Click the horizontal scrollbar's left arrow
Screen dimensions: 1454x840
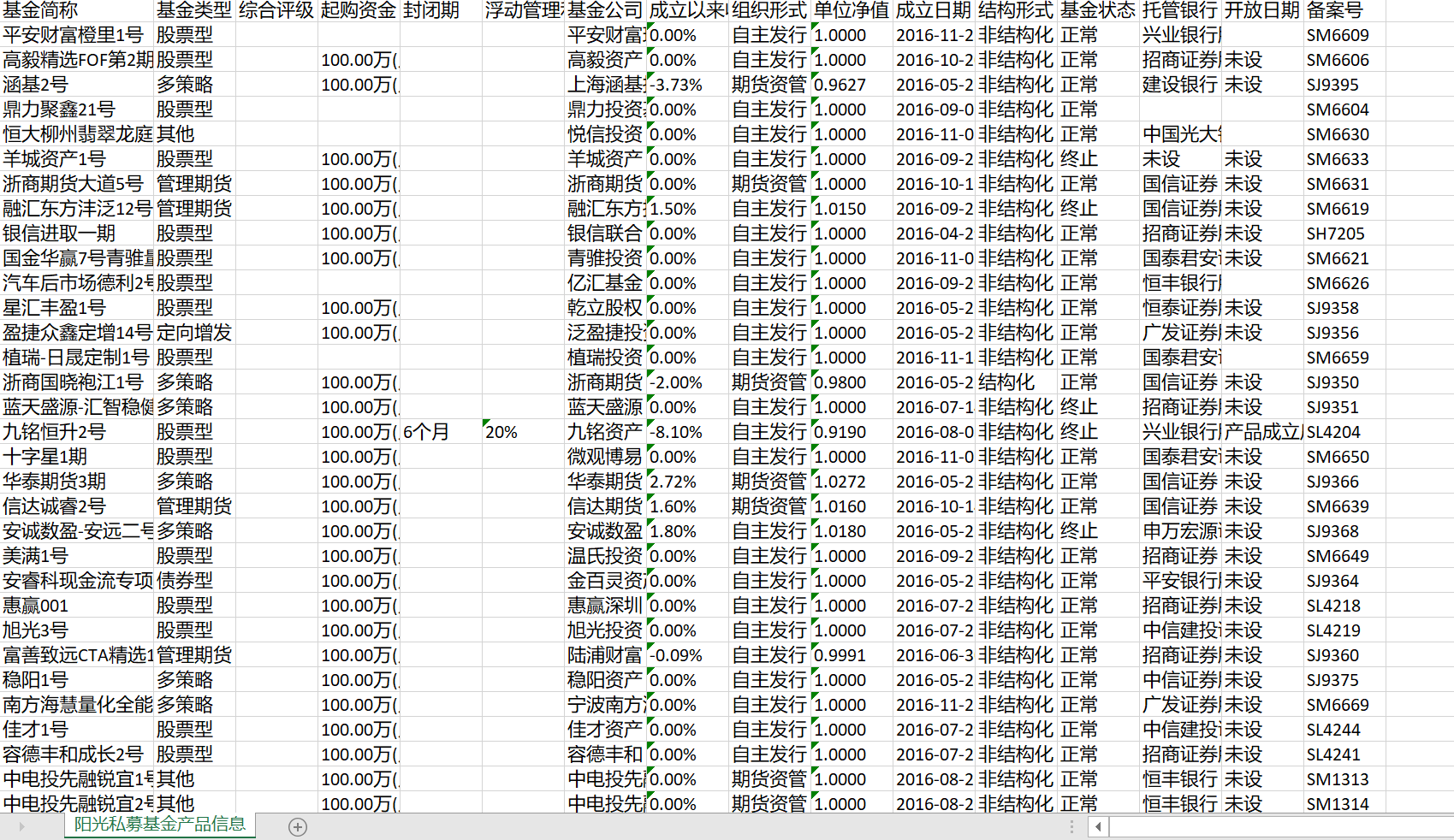coord(1099,826)
